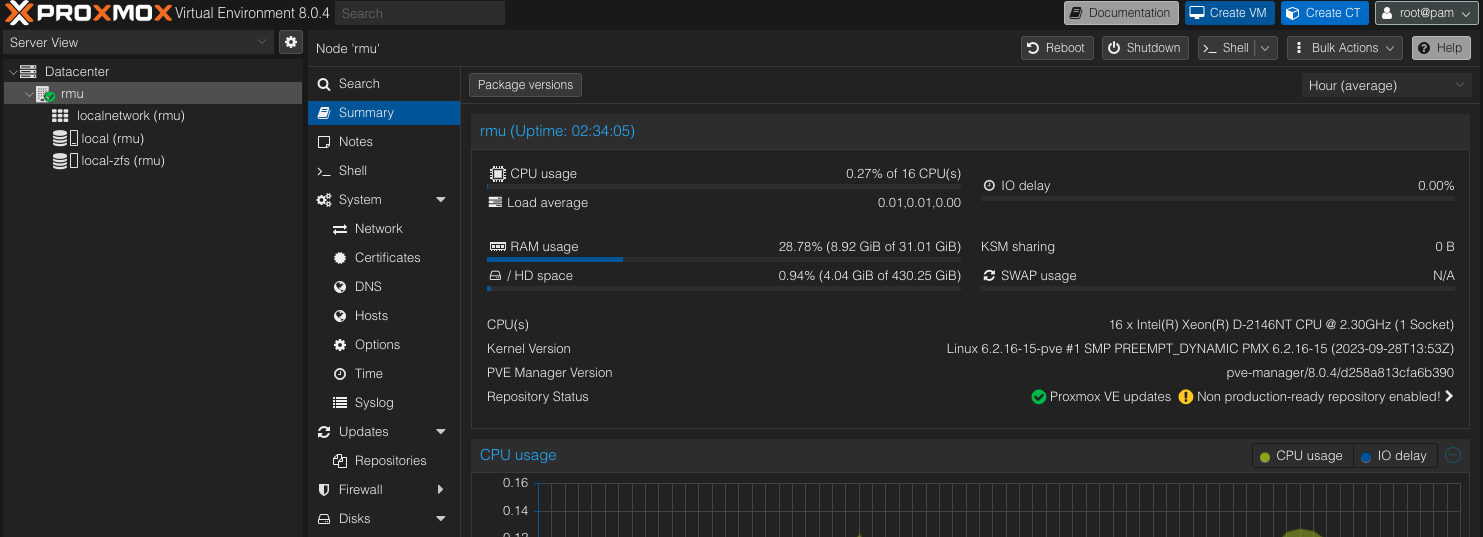Toggle the IO delay chart legend
The height and width of the screenshot is (537, 1483).
pyautogui.click(x=1395, y=456)
